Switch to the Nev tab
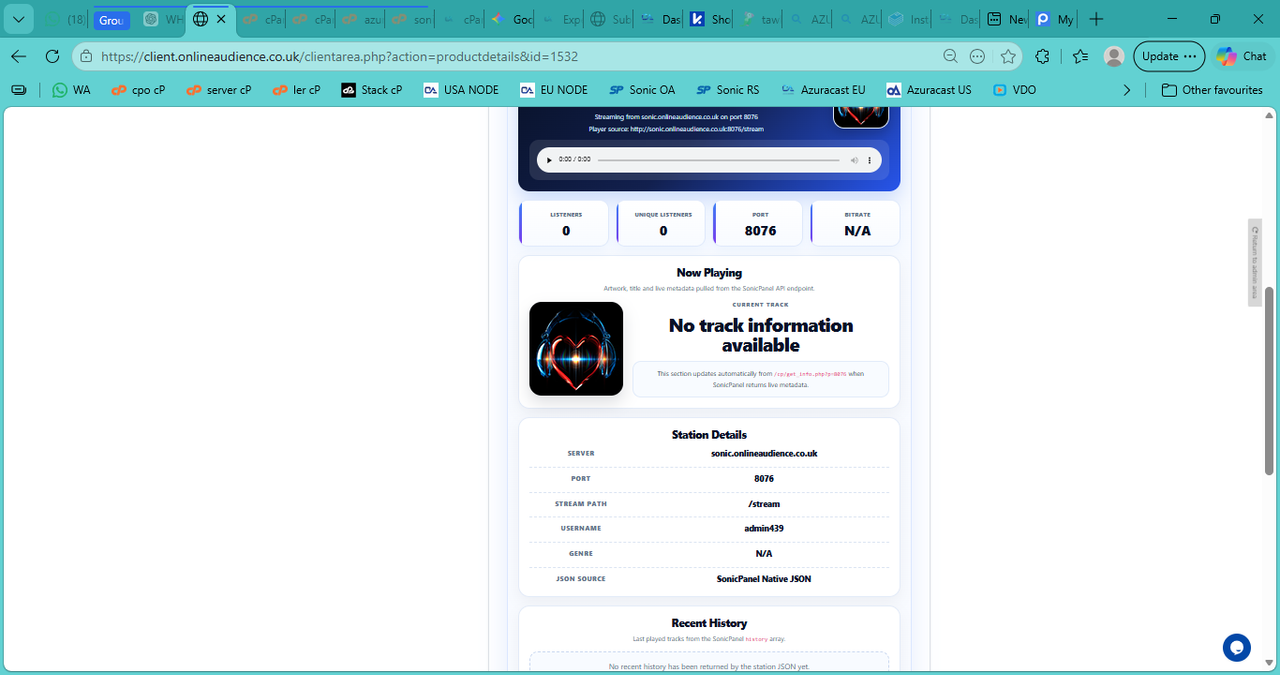 (1006, 19)
